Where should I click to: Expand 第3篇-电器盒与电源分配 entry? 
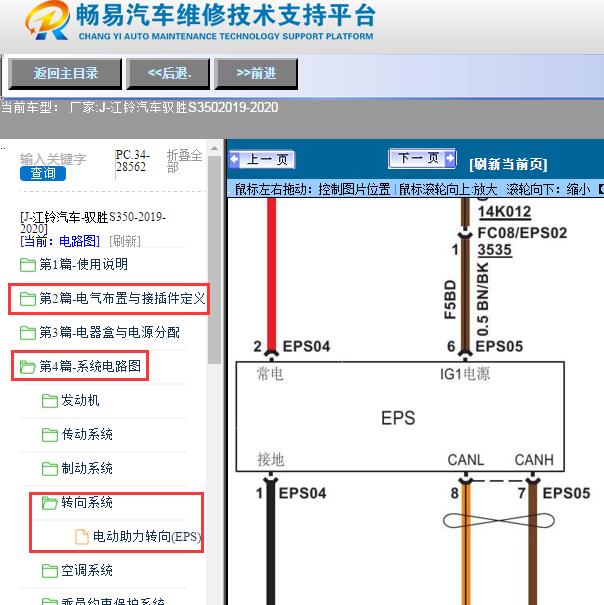click(110, 333)
